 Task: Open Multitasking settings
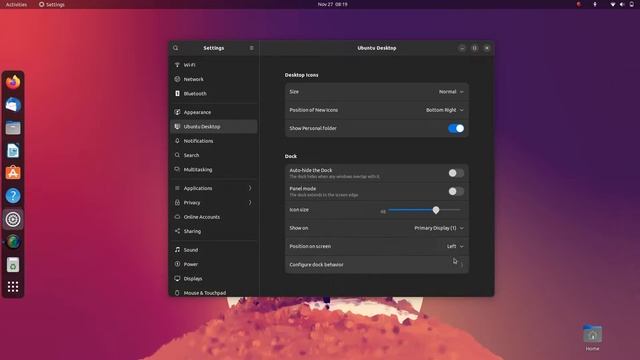point(213,169)
